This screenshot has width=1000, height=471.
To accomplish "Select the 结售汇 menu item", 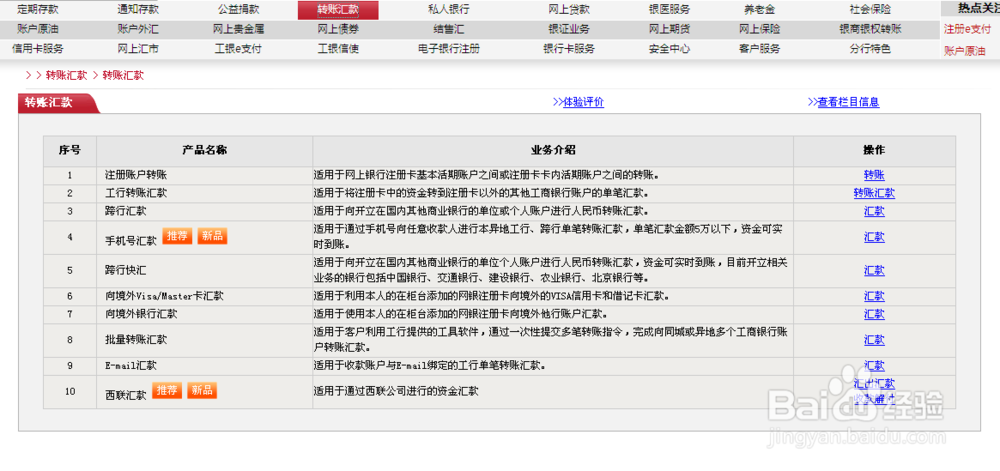I will (x=449, y=29).
